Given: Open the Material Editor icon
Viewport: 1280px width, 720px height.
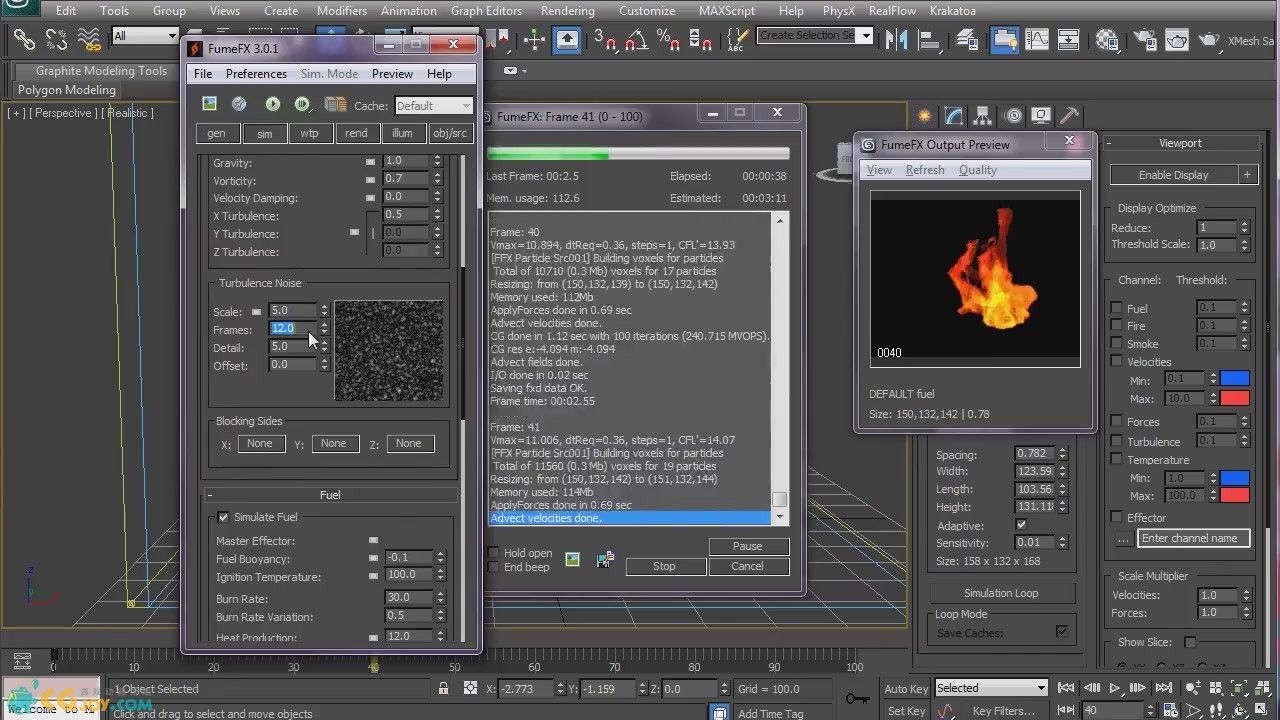Looking at the screenshot, I should pos(1107,39).
